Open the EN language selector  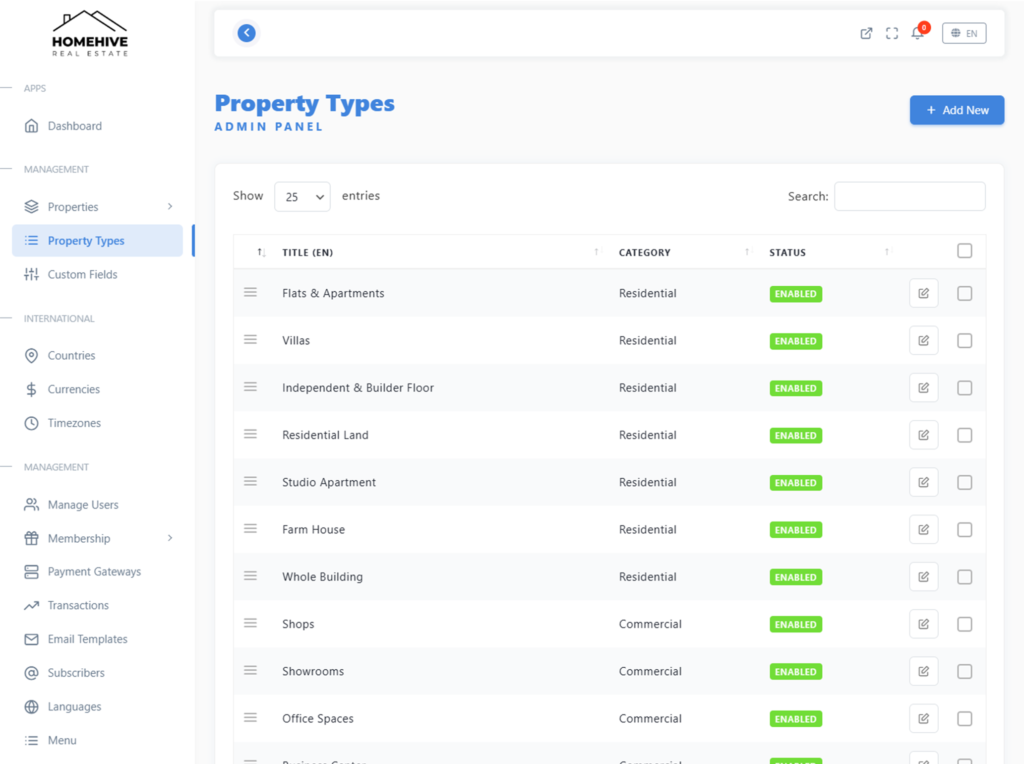pos(964,33)
